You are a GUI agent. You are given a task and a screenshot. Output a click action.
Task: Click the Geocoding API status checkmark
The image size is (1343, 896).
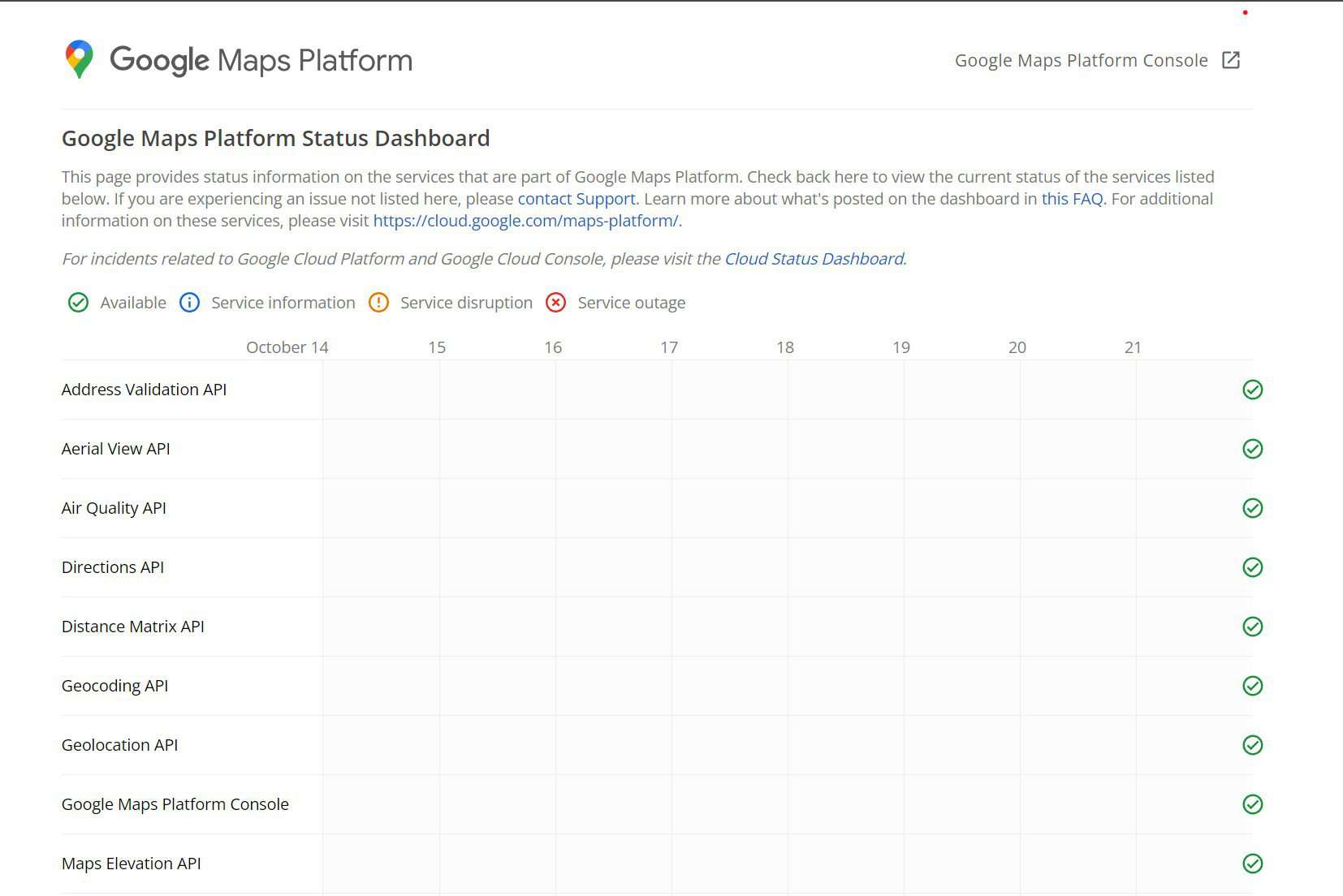[1253, 686]
